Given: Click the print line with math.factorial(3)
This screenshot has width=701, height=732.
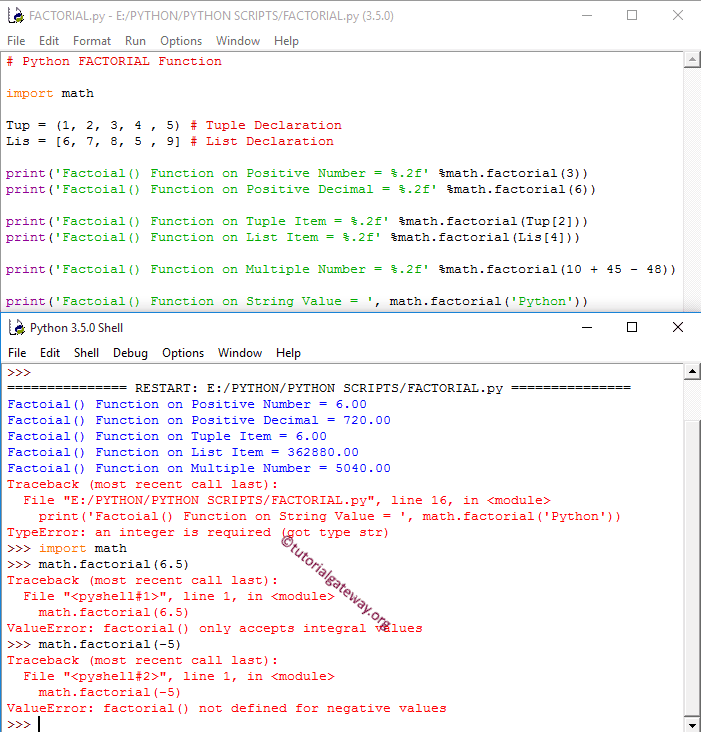Looking at the screenshot, I should click(x=297, y=173).
